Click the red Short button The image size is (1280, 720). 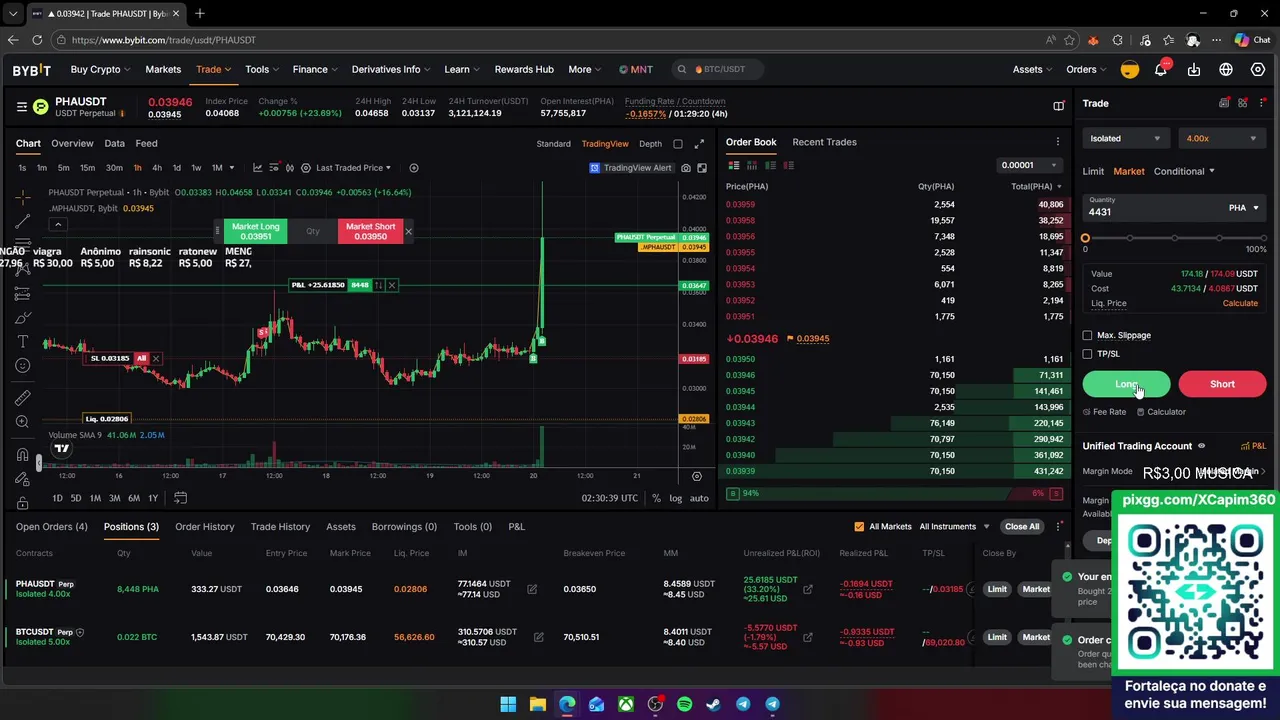point(1222,384)
